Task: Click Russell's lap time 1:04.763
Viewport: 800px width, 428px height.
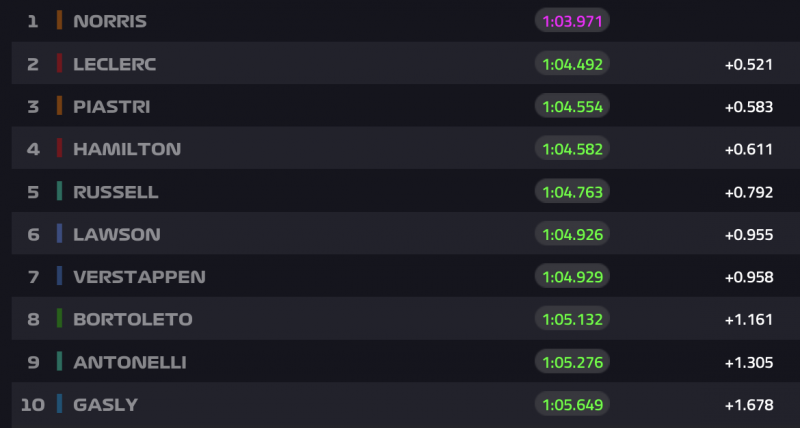Action: point(573,191)
